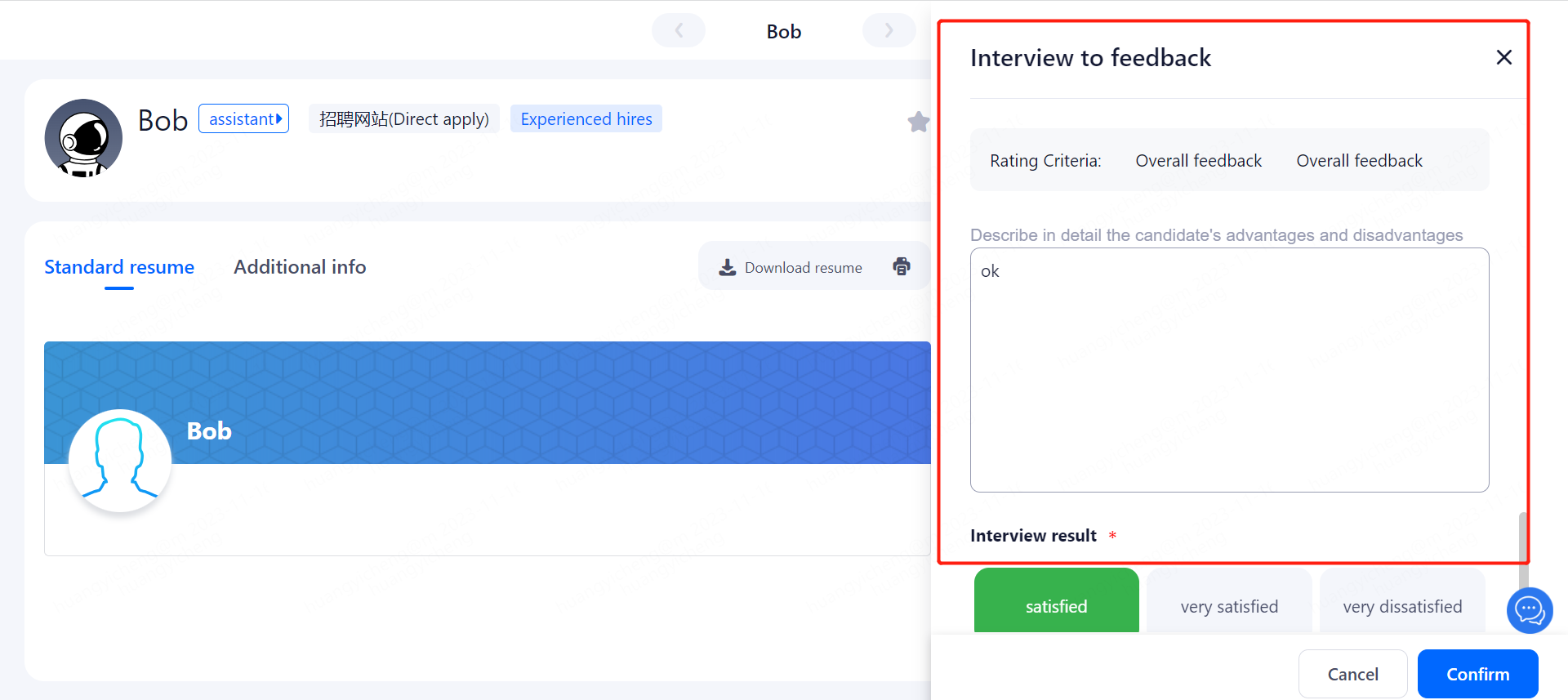This screenshot has width=1568, height=700.
Task: Click the star favorite icon
Action: (x=918, y=122)
